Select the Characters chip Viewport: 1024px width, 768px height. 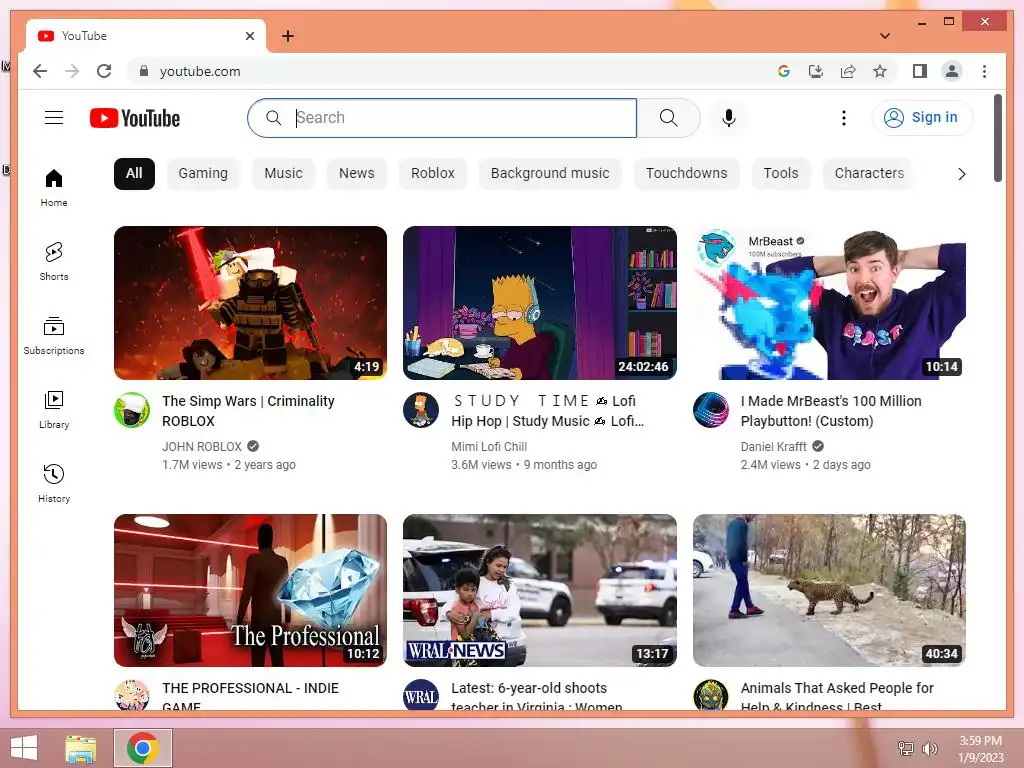(869, 174)
